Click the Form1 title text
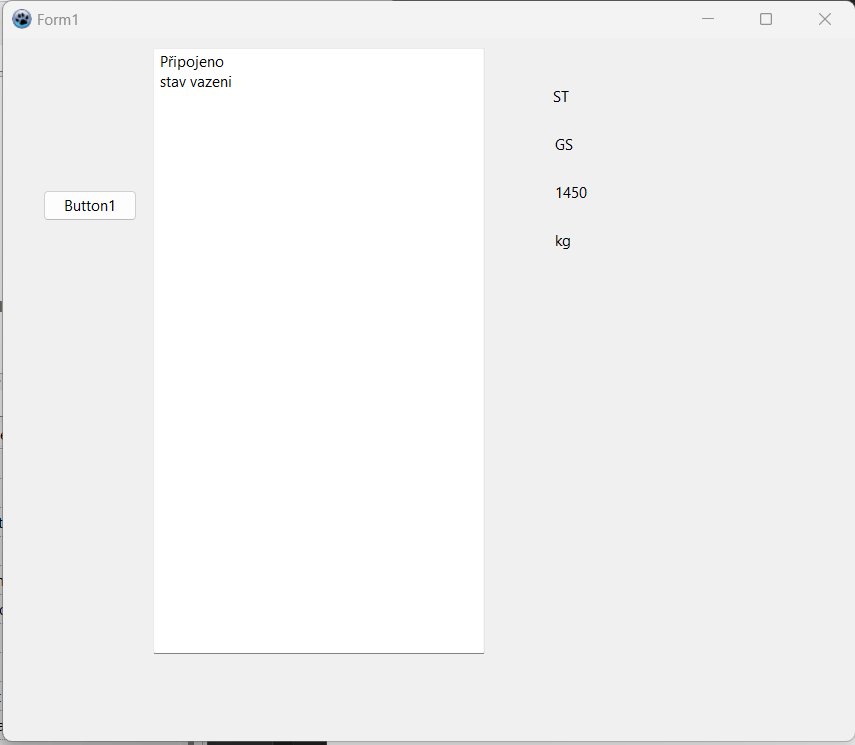The image size is (855, 745). (58, 20)
